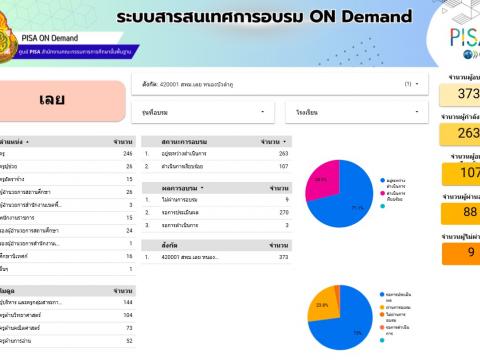Click teal legend dot of lower pie

pyautogui.click(x=382, y=340)
